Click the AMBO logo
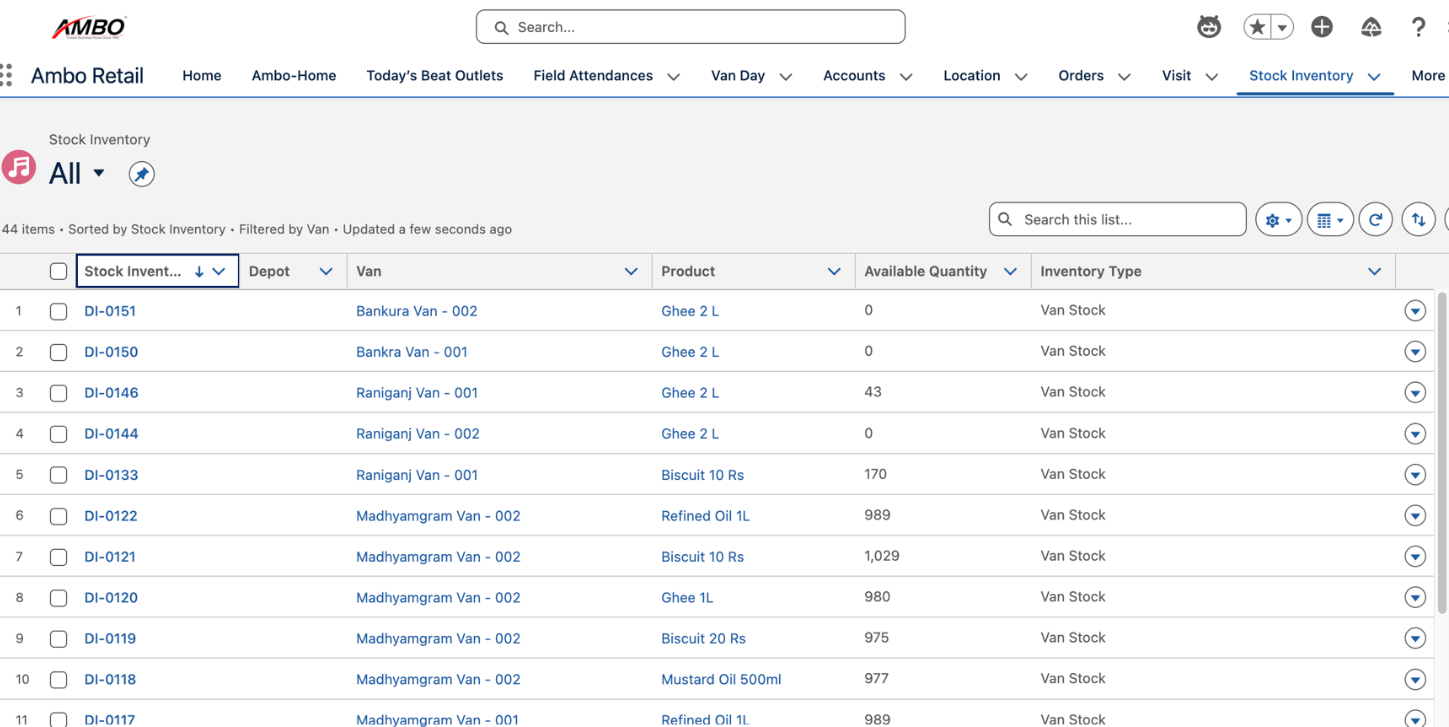Viewport: 1449px width, 727px height. point(89,27)
